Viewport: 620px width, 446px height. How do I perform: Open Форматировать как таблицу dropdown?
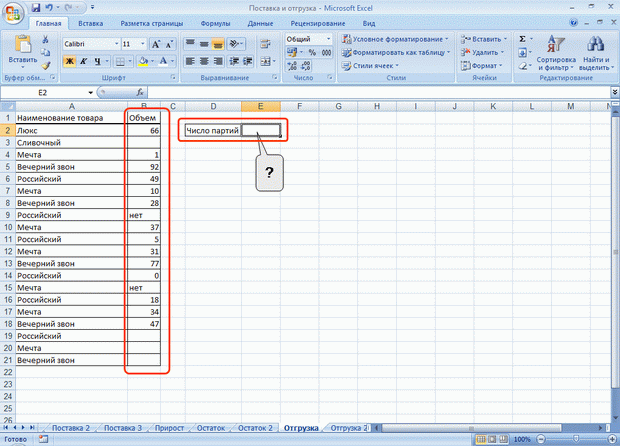396,52
